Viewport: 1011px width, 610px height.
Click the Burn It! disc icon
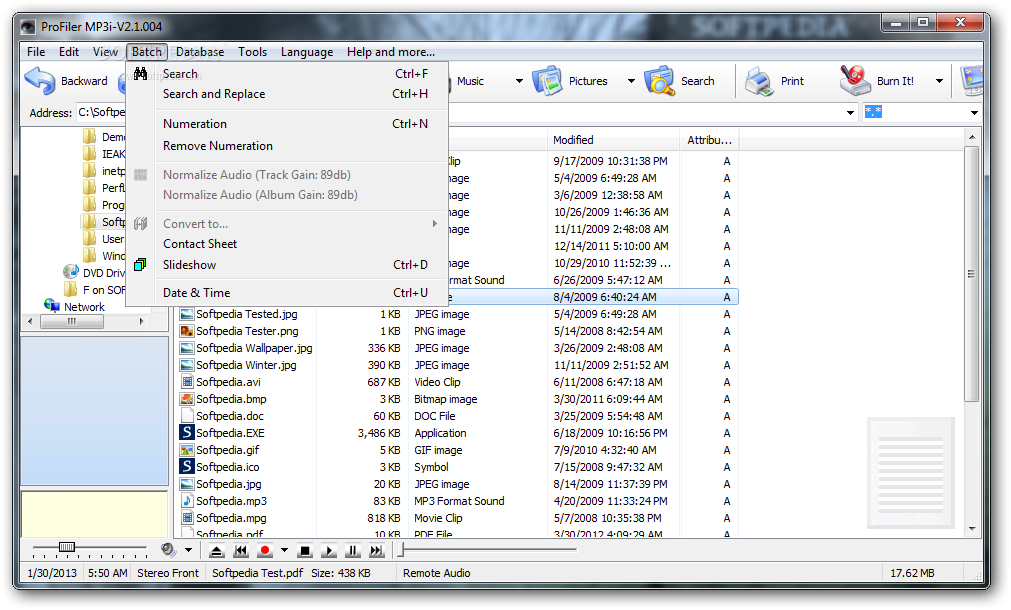coord(855,81)
